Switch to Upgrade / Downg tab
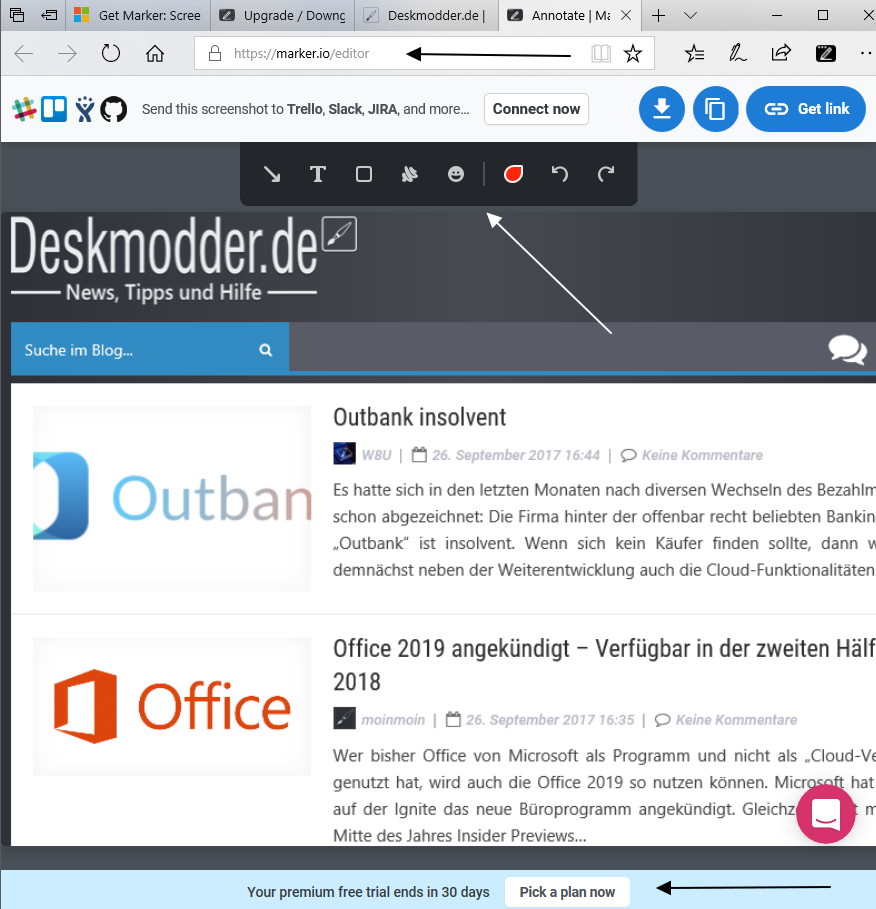Image resolution: width=876 pixels, height=909 pixels. pyautogui.click(x=282, y=15)
